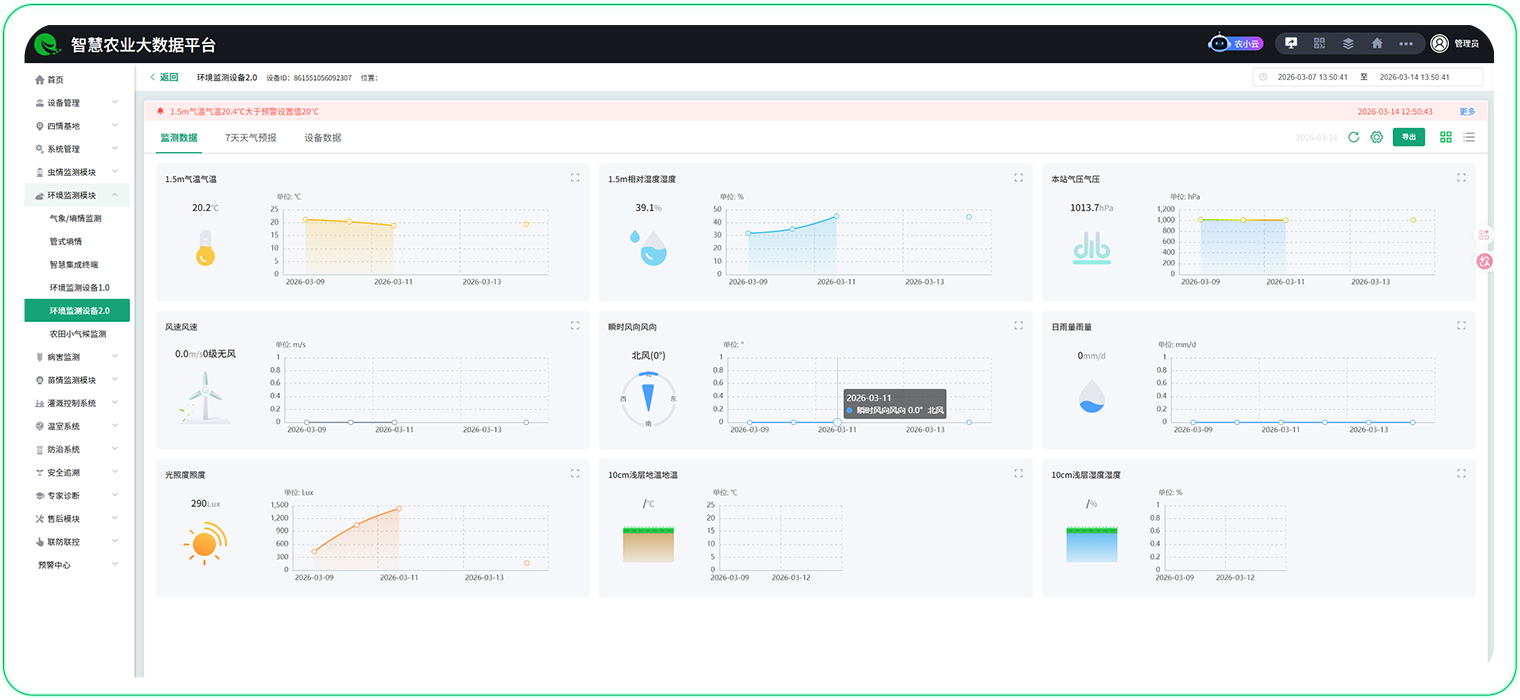Switch to grid card view
This screenshot has width=1520, height=700.
(x=1445, y=137)
